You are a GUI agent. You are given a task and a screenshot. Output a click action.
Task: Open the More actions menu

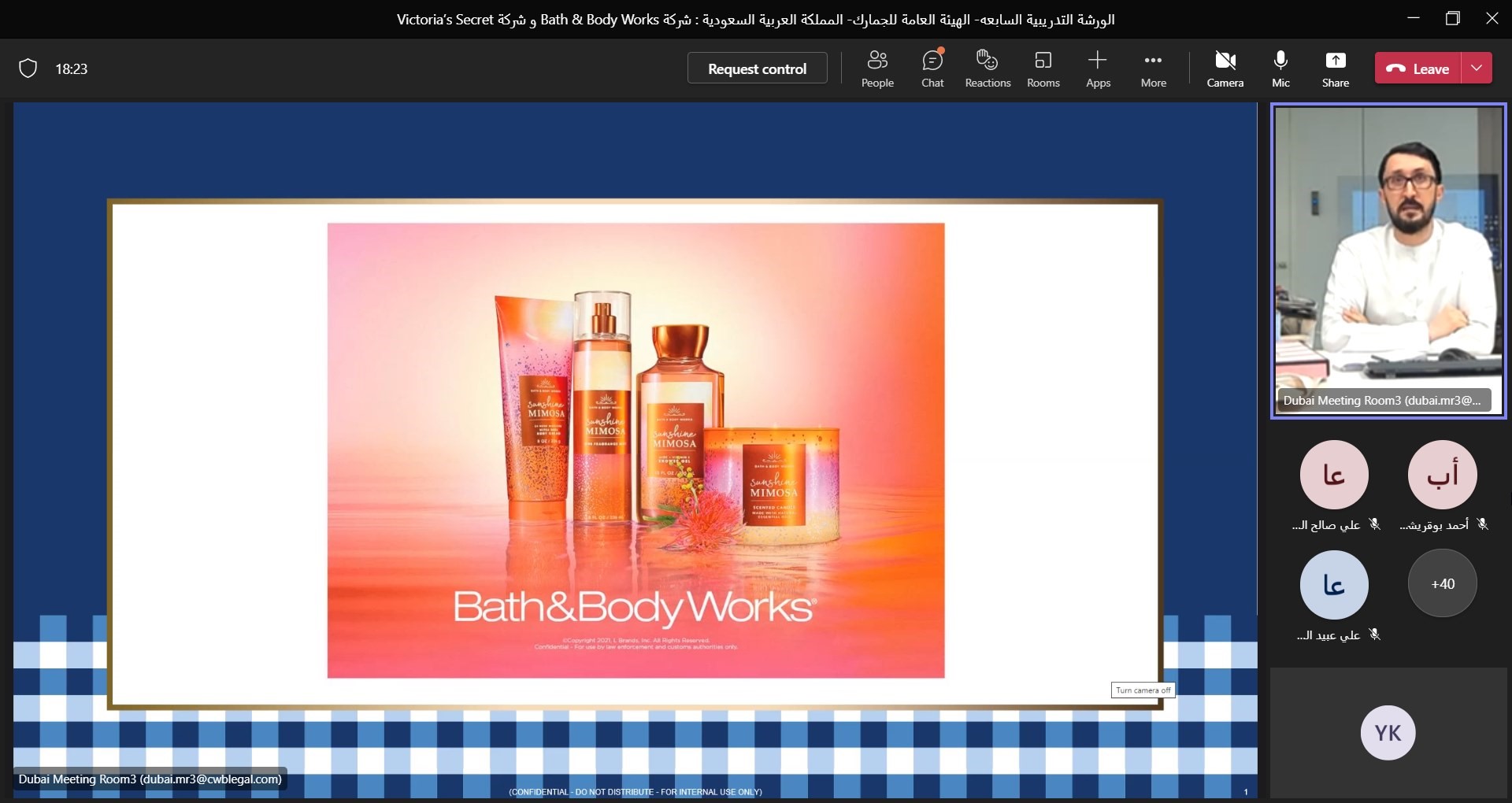tap(1154, 68)
